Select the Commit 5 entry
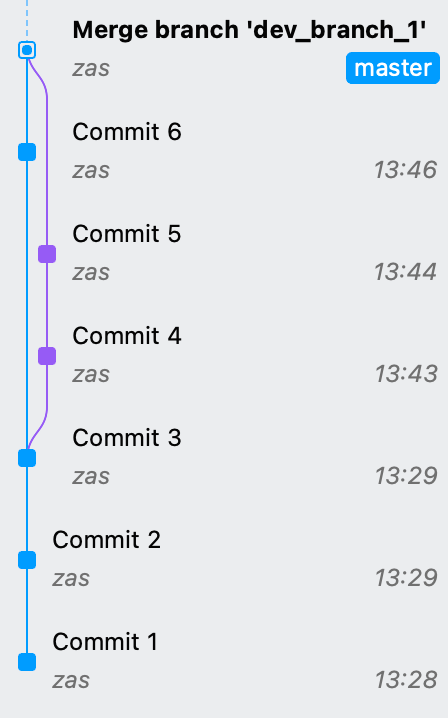 pyautogui.click(x=224, y=254)
